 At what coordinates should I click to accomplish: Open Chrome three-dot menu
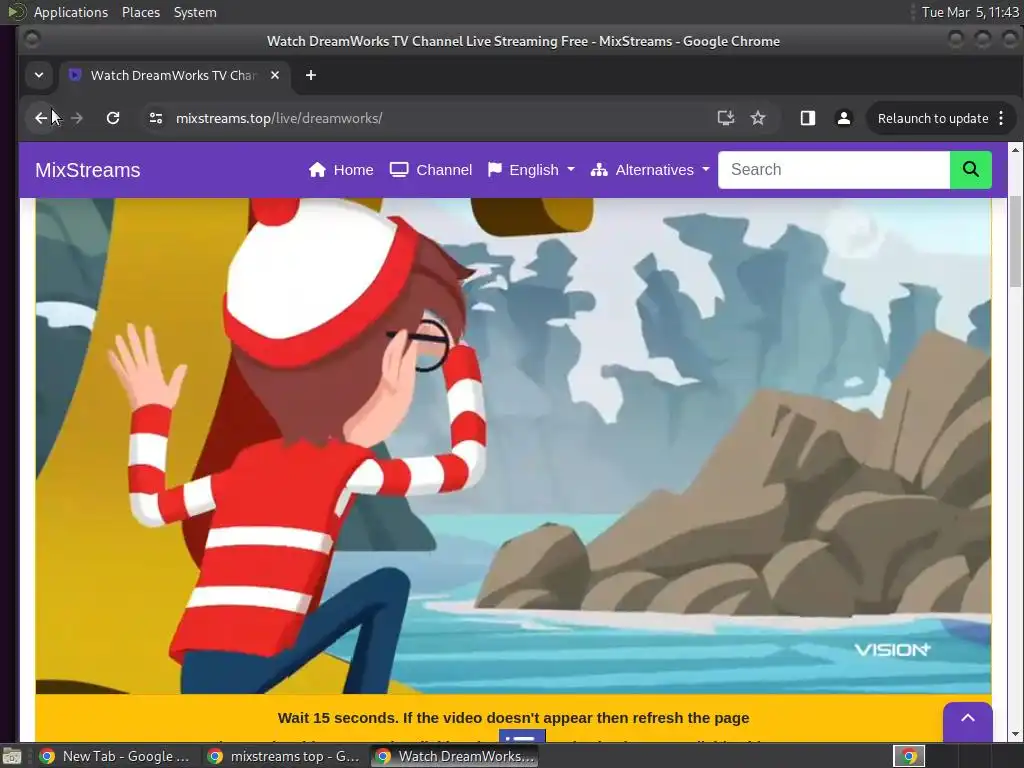(x=1001, y=118)
